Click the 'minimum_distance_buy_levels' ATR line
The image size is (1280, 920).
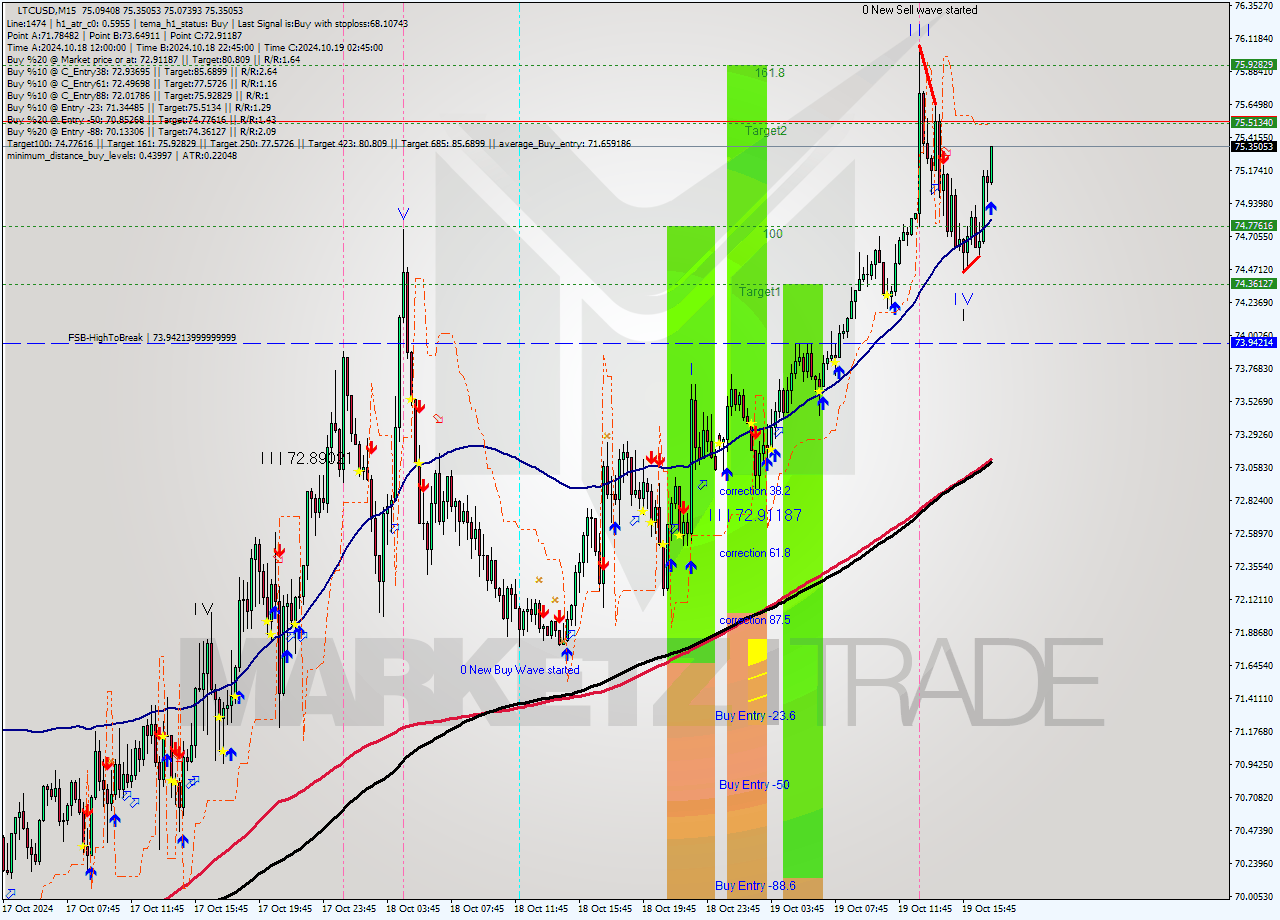(122, 155)
